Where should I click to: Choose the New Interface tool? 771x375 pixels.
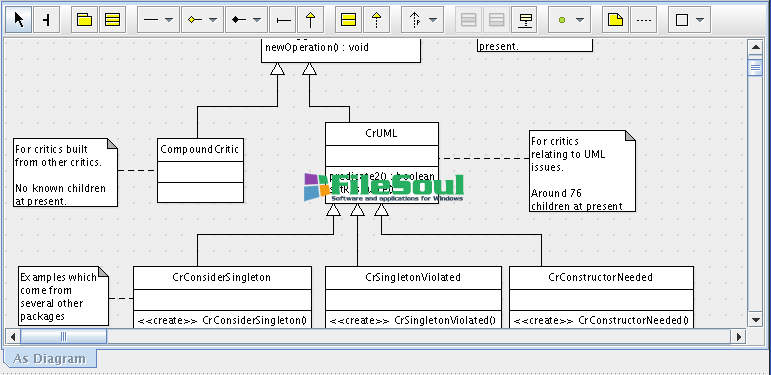click(349, 20)
